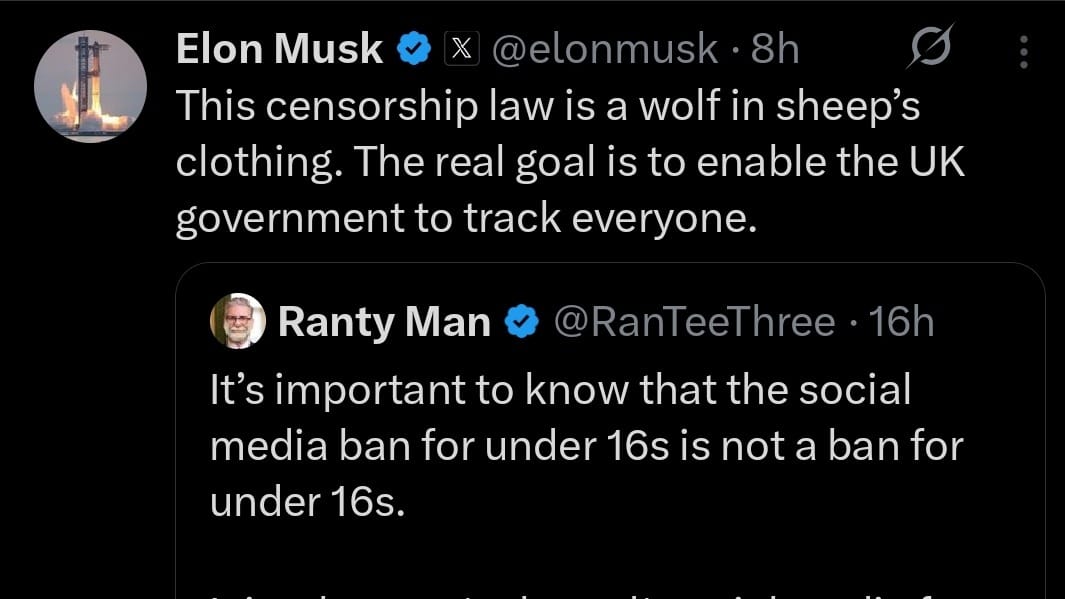The width and height of the screenshot is (1065, 599).
Task: Open the @RanTeeThree handle link
Action: click(694, 321)
